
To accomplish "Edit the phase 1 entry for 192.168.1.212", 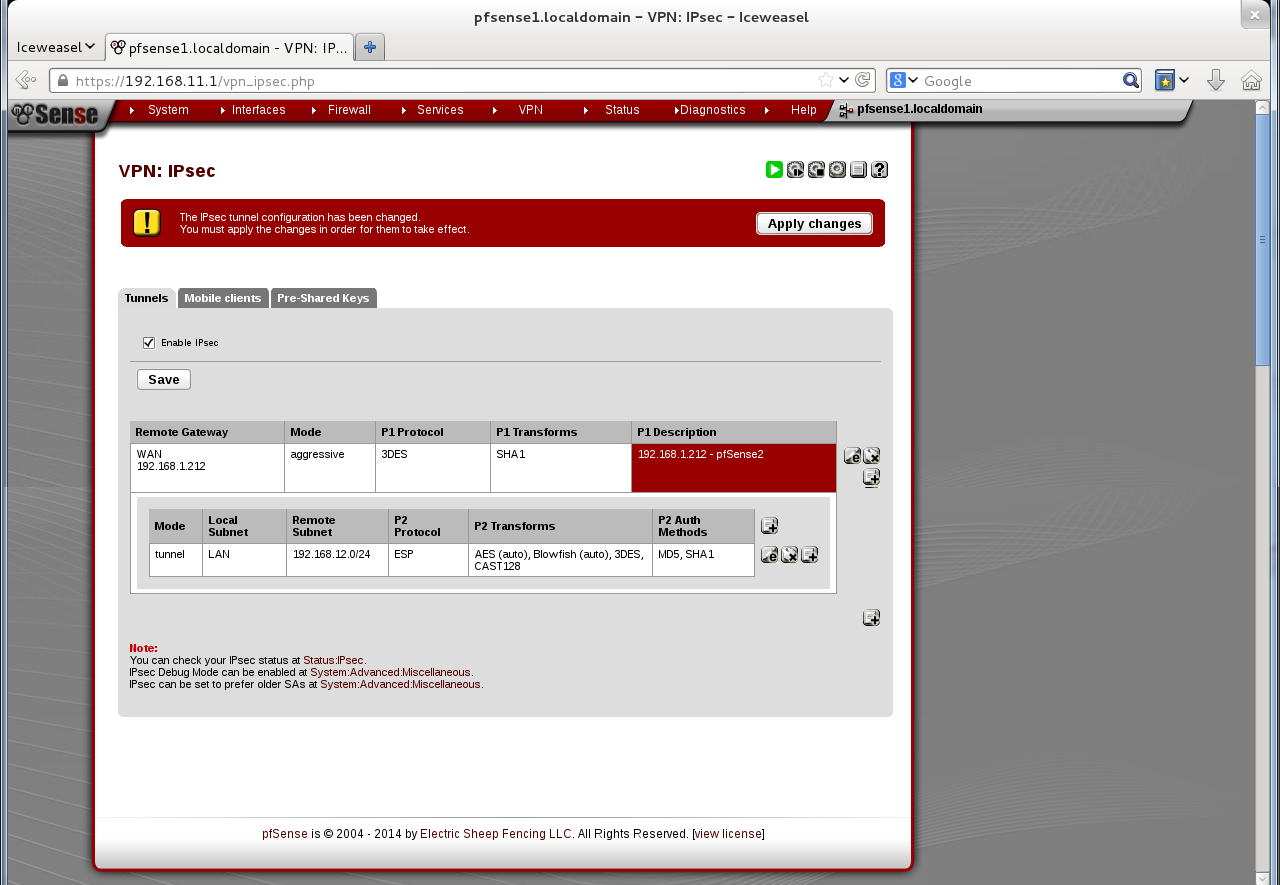I will 852,456.
